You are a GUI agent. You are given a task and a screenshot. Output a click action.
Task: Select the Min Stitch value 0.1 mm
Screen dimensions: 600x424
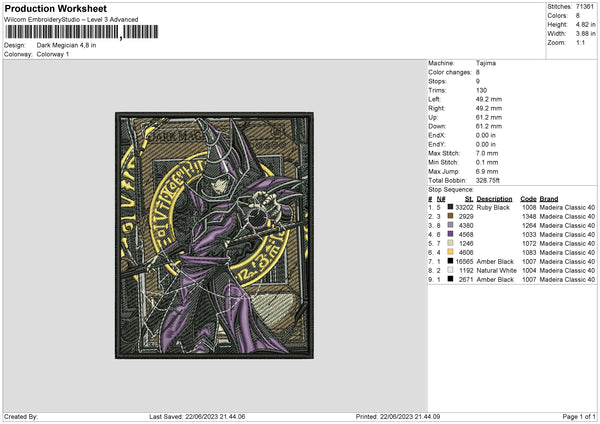(x=487, y=162)
